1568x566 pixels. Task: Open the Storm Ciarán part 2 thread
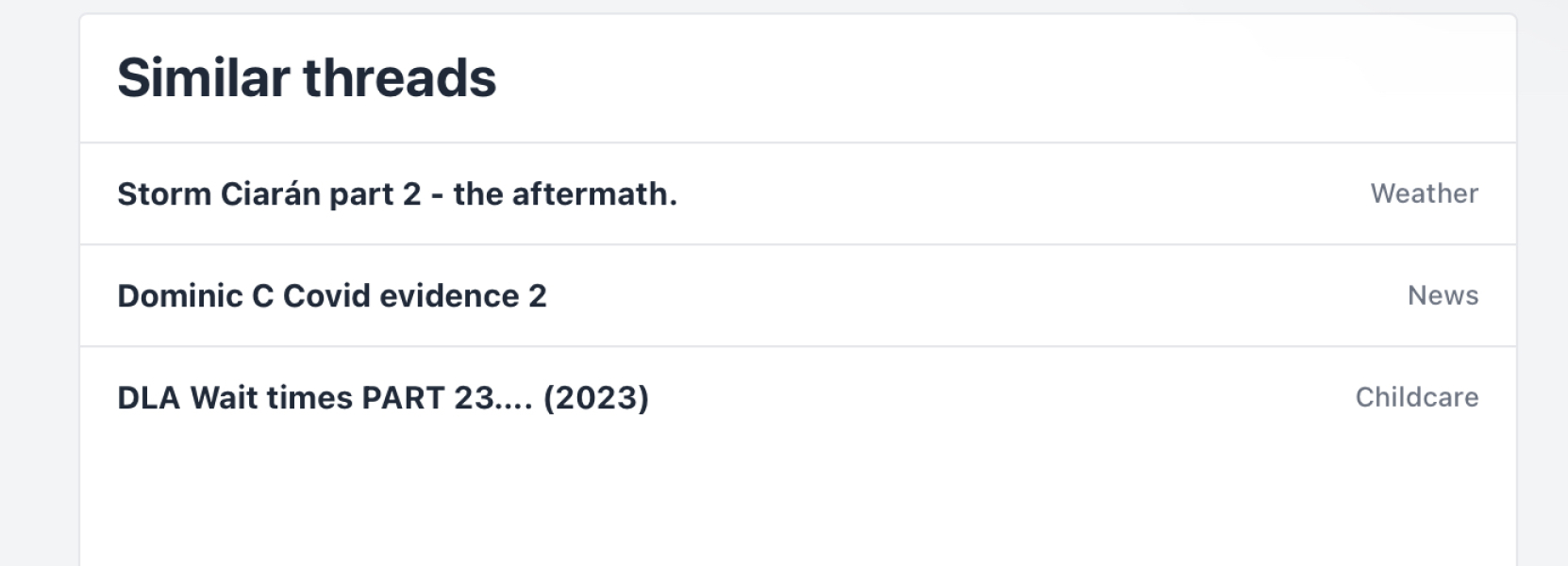coord(396,194)
